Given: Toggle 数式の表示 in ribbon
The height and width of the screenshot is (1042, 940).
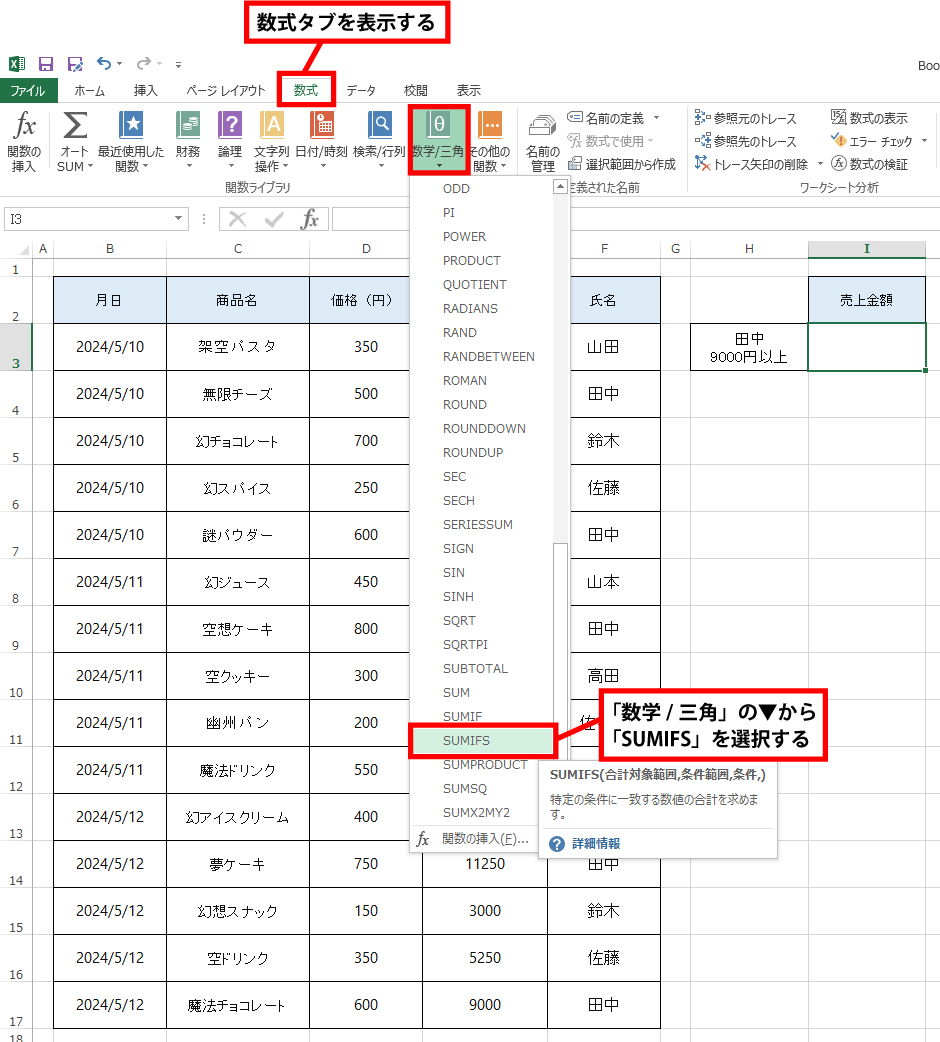Looking at the screenshot, I should [x=870, y=118].
